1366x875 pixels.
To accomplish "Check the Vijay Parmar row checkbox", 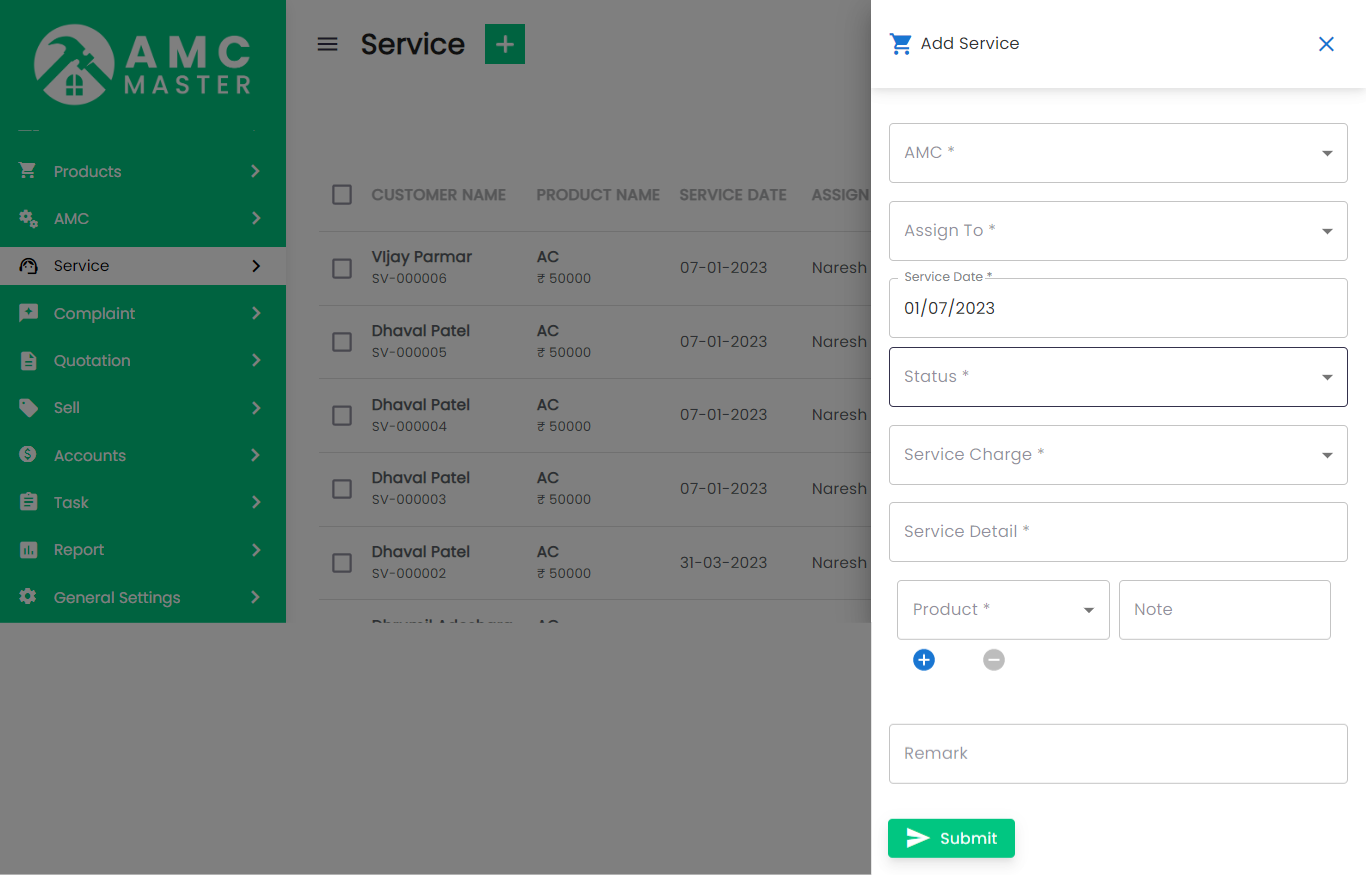I will tap(342, 268).
